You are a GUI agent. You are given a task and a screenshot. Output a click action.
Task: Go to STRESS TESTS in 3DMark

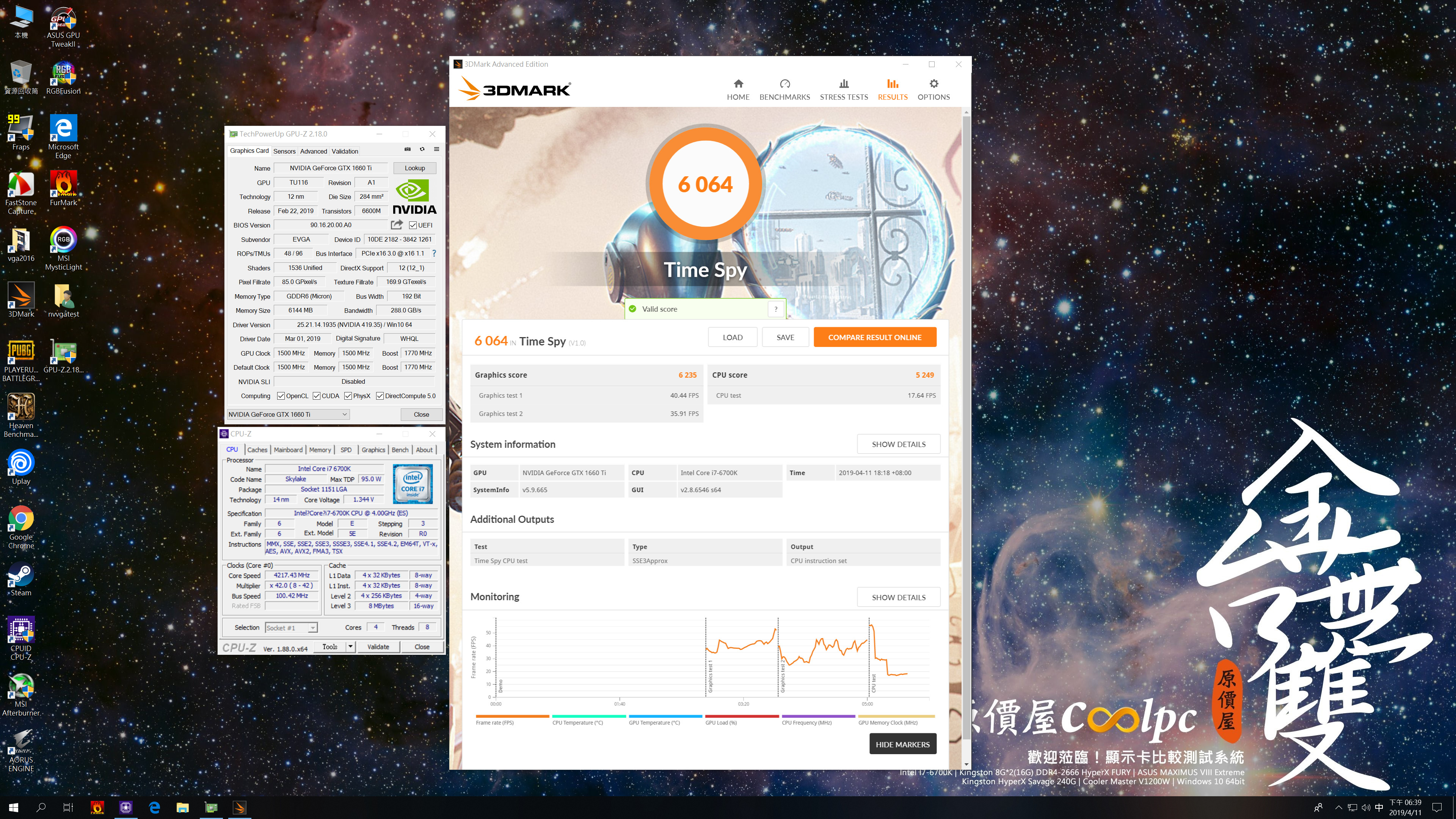click(x=844, y=90)
